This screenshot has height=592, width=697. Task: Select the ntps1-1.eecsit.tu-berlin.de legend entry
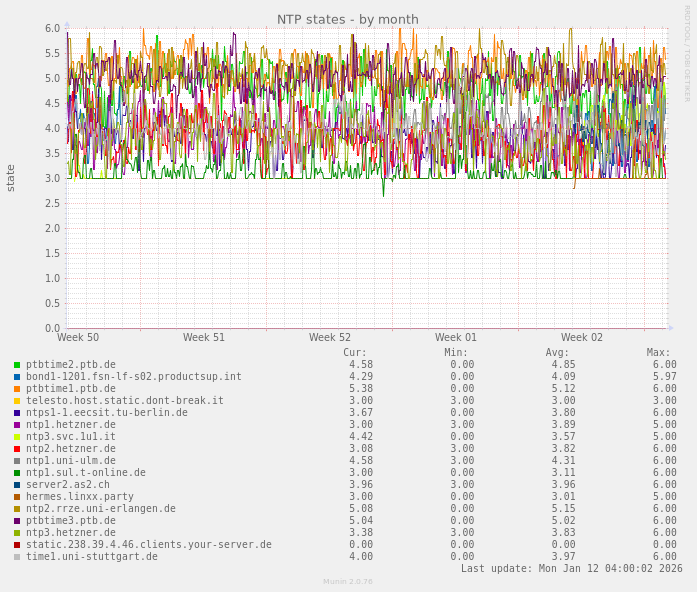(x=106, y=413)
